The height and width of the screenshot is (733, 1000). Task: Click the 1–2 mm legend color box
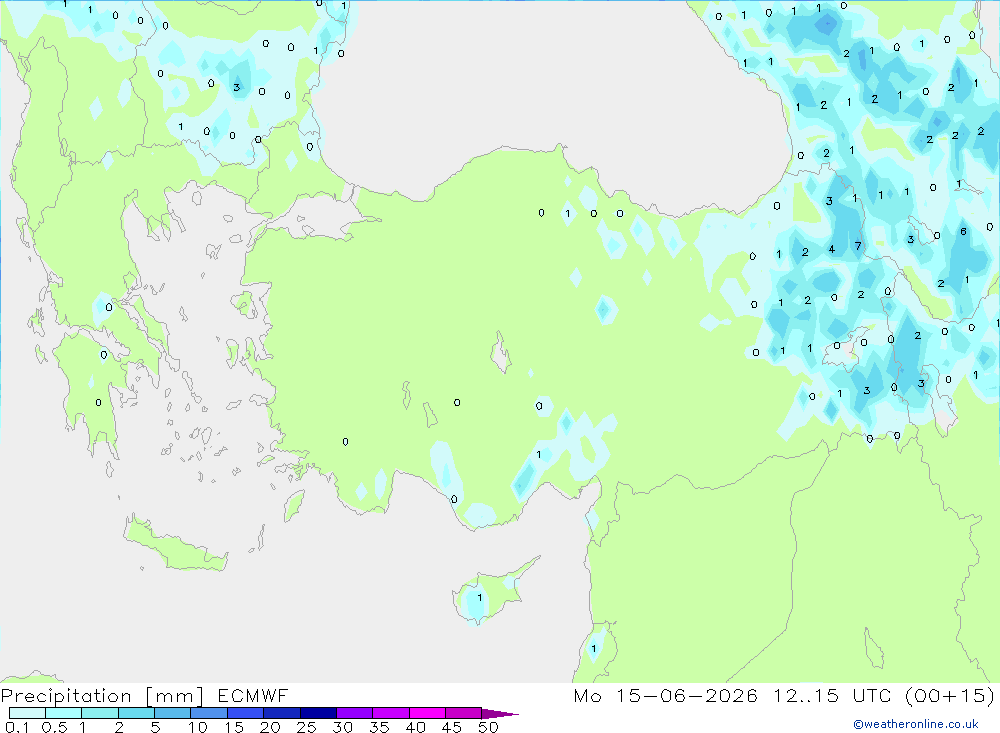click(100, 713)
